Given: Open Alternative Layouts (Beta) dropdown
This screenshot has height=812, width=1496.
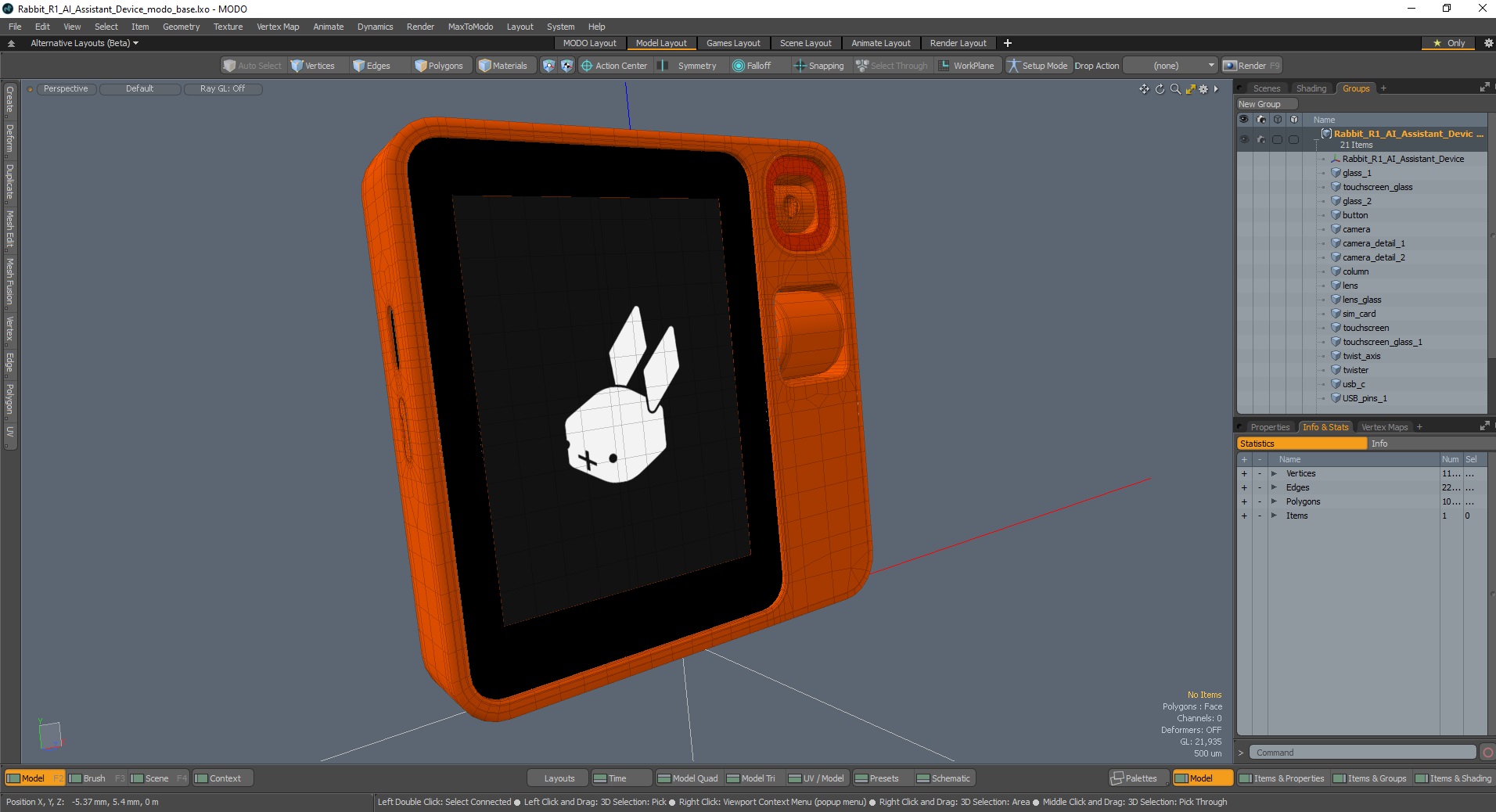Looking at the screenshot, I should pyautogui.click(x=85, y=43).
